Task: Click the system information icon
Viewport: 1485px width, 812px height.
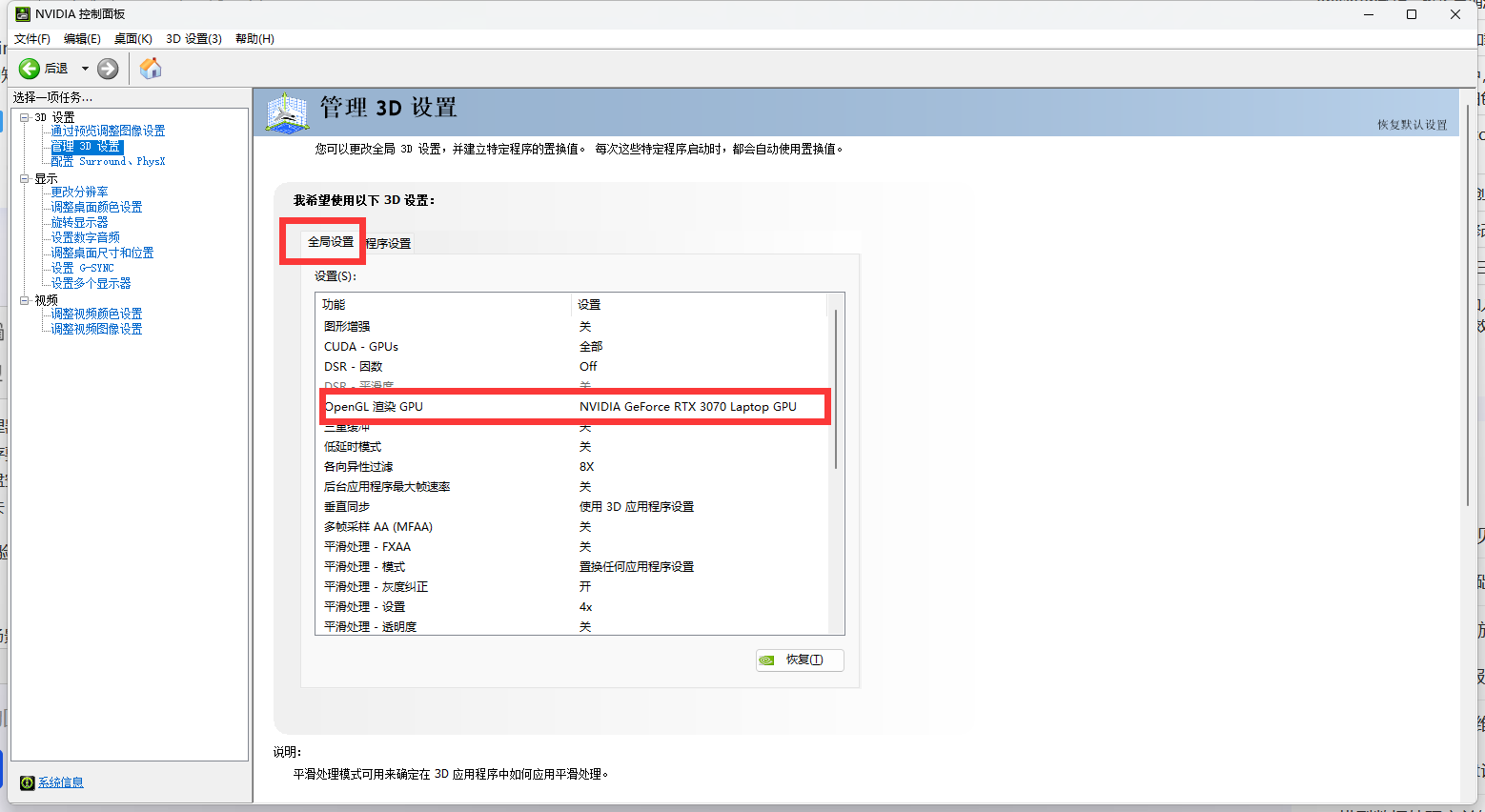Action: (x=28, y=782)
